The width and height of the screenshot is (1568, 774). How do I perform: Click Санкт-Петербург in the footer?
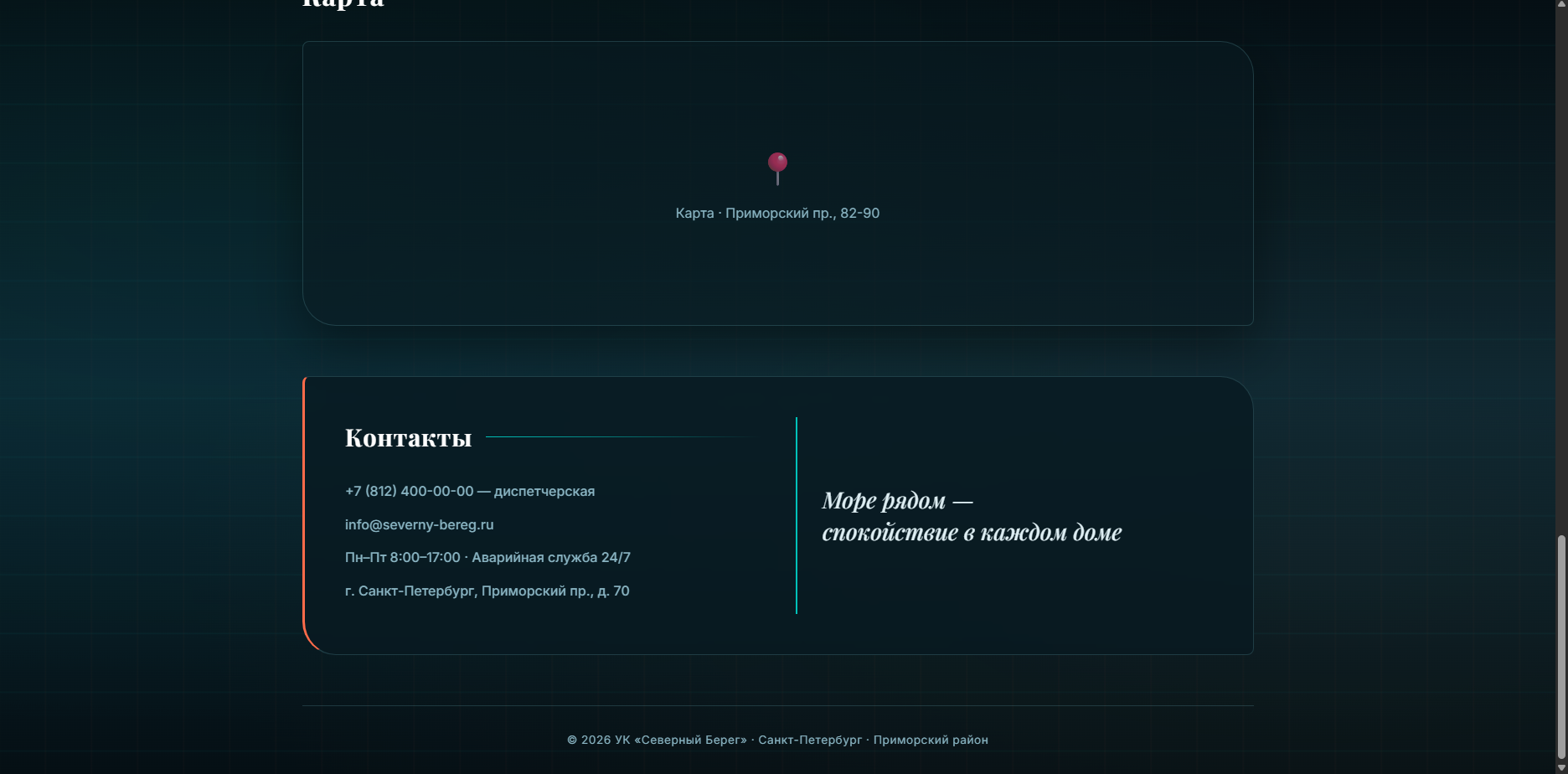click(x=810, y=740)
